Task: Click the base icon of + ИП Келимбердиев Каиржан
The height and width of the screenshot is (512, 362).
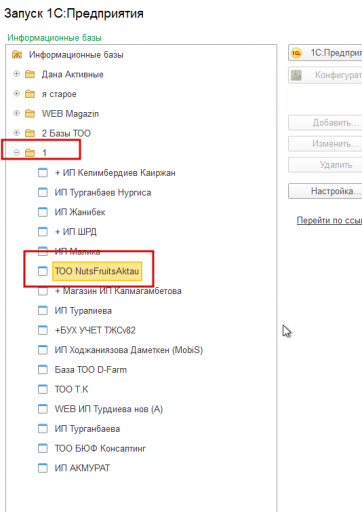Action: (43, 172)
